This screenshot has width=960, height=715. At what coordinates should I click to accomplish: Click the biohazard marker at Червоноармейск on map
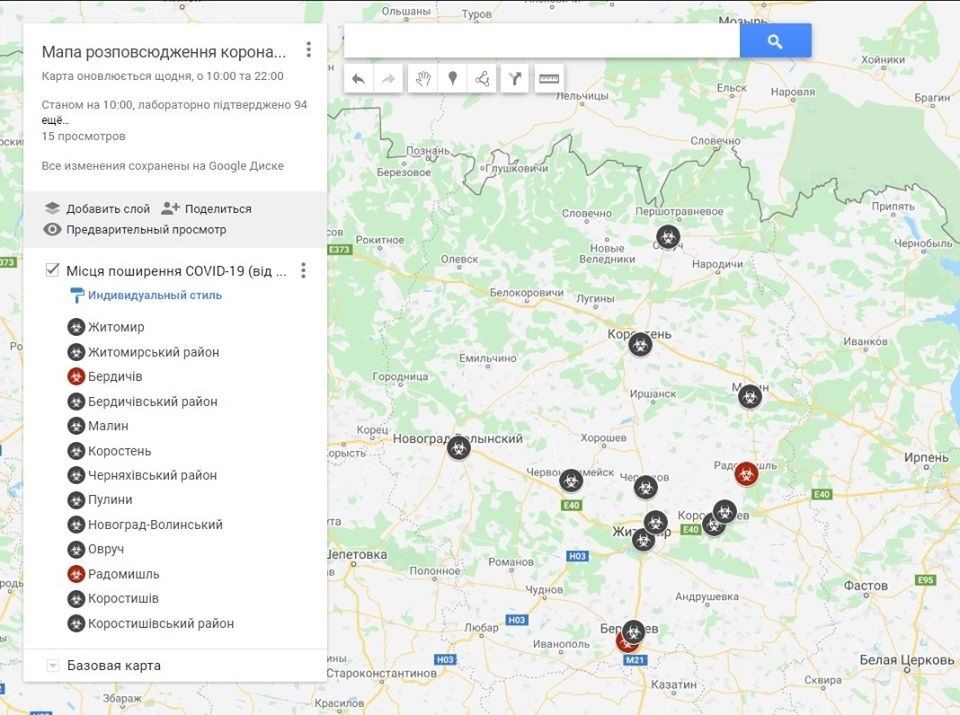click(x=571, y=481)
